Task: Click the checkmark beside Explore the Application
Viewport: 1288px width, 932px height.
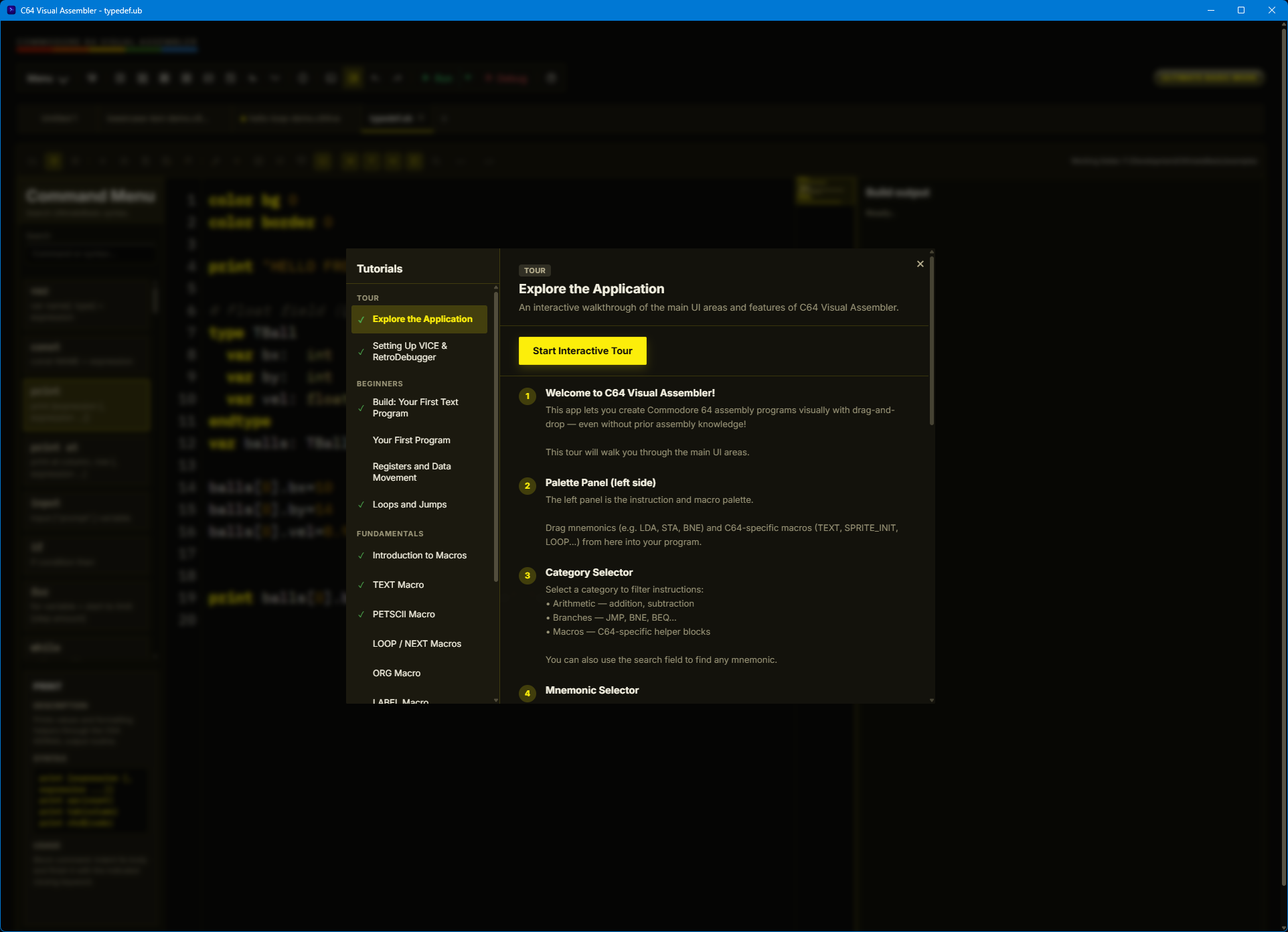Action: click(361, 319)
